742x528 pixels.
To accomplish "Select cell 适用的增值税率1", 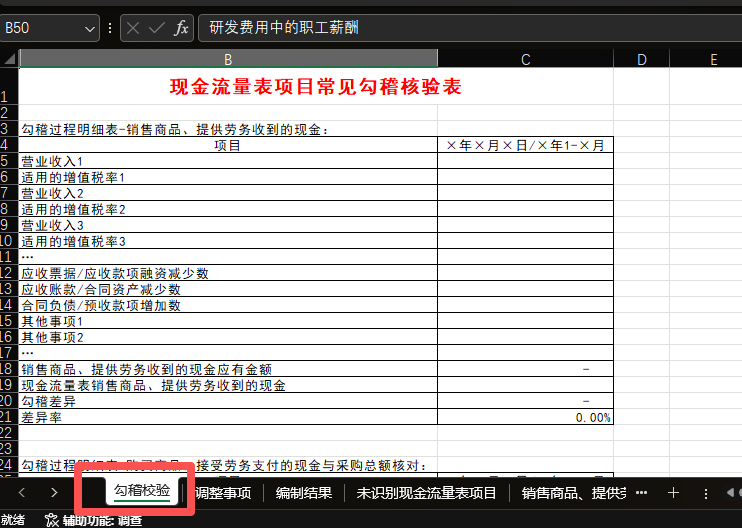I will coord(228,177).
